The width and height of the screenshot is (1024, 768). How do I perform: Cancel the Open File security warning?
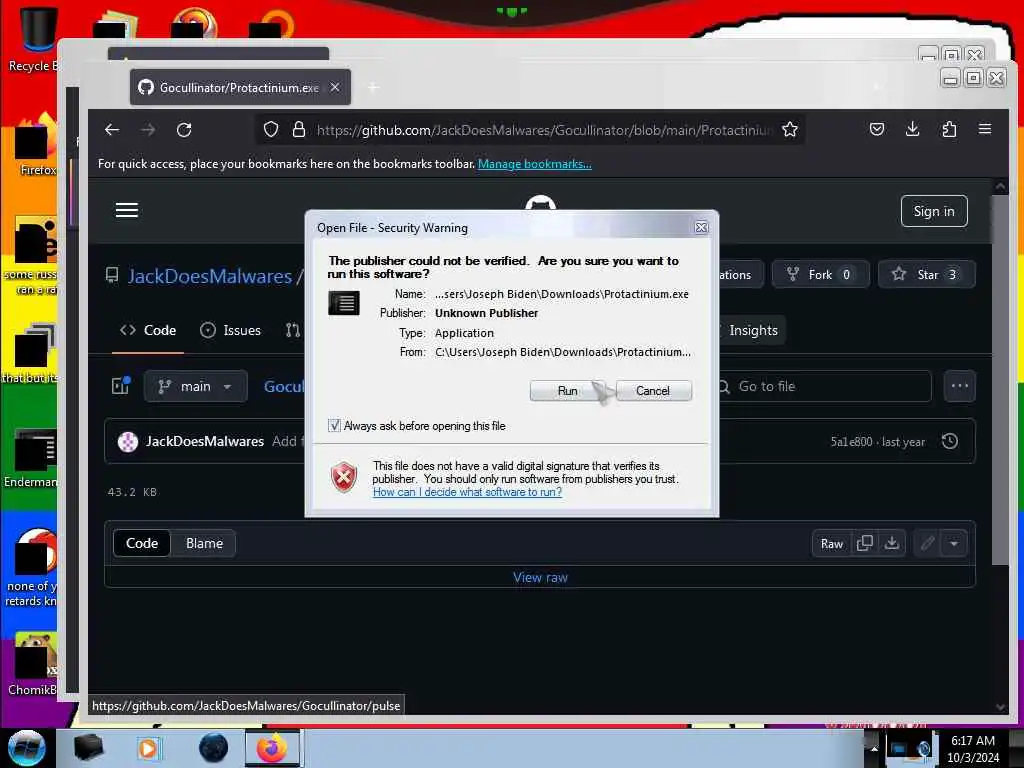click(653, 391)
